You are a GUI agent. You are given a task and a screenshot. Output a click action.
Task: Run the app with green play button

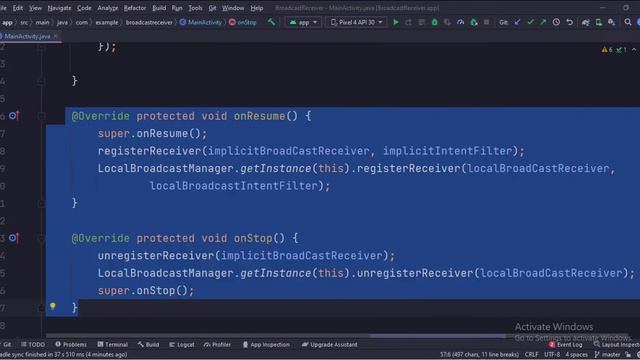tap(396, 22)
